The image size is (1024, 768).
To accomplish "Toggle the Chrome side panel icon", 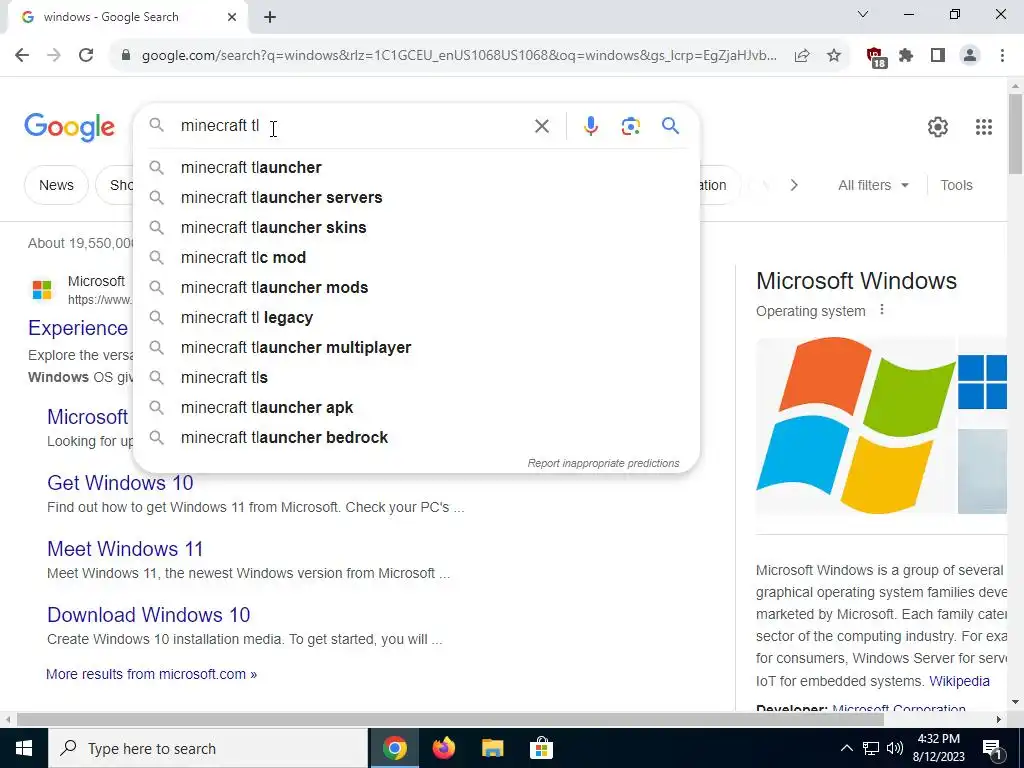I will click(938, 56).
